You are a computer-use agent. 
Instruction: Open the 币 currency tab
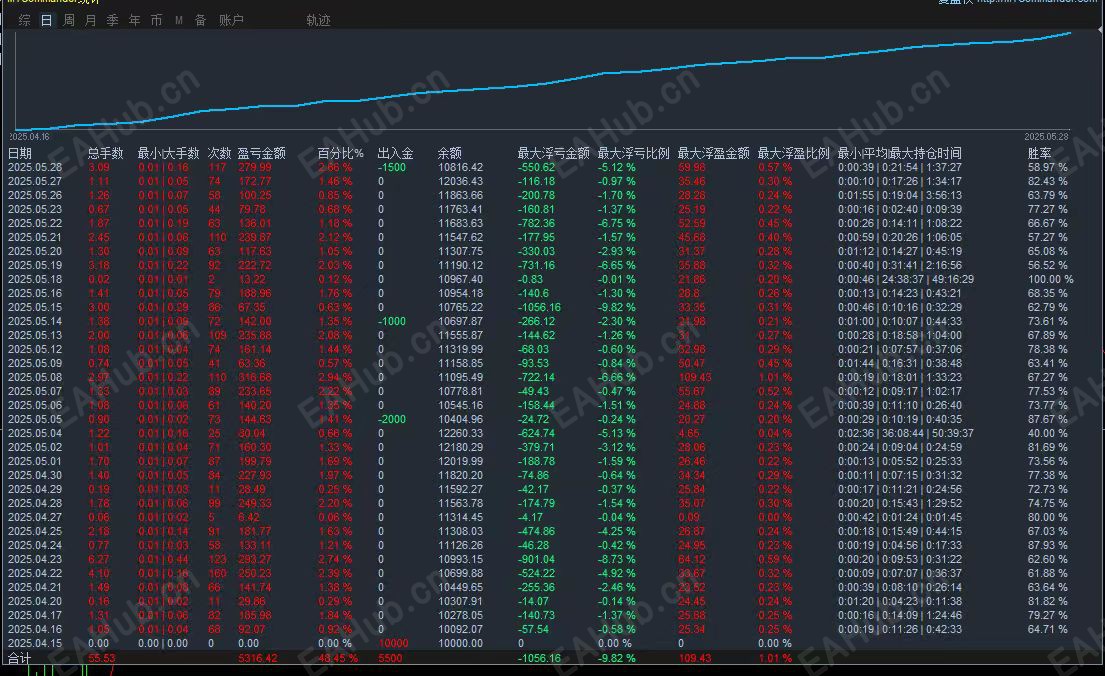click(x=156, y=20)
